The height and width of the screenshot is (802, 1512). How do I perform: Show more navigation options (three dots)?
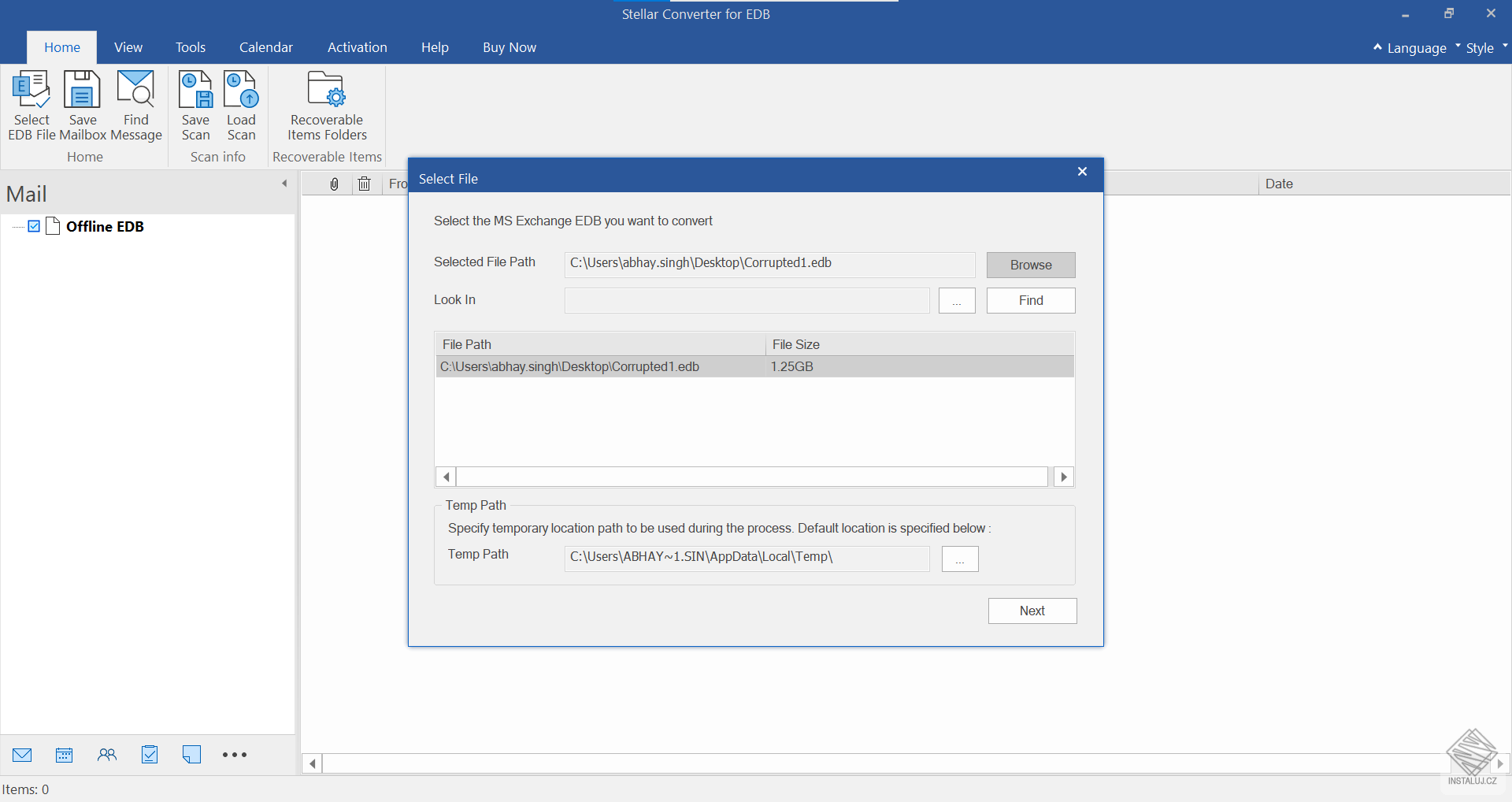pos(235,755)
